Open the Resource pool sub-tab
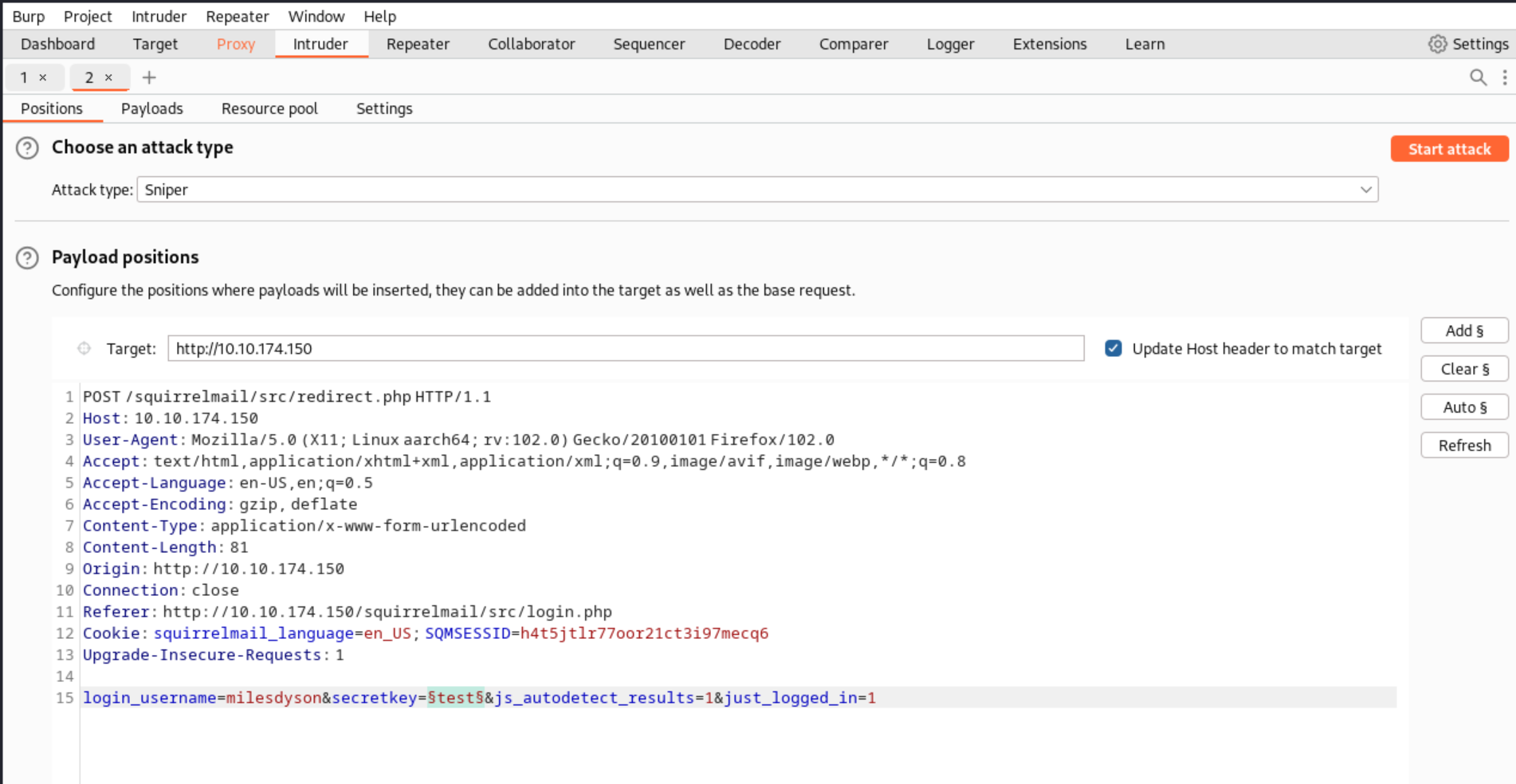Image resolution: width=1516 pixels, height=784 pixels. tap(269, 108)
